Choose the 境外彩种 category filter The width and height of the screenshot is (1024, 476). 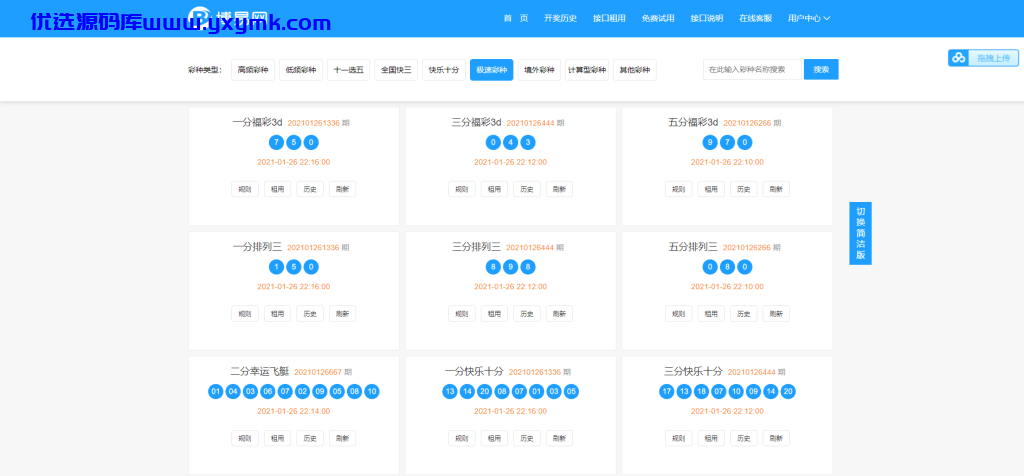[539, 70]
